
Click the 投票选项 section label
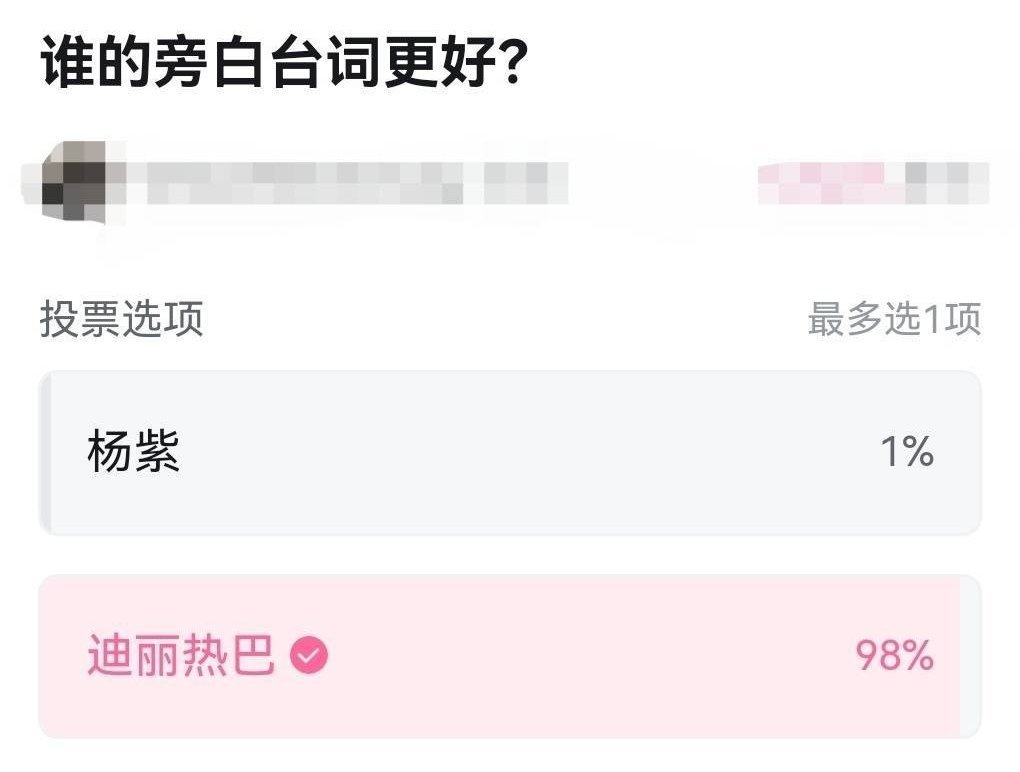coord(122,319)
